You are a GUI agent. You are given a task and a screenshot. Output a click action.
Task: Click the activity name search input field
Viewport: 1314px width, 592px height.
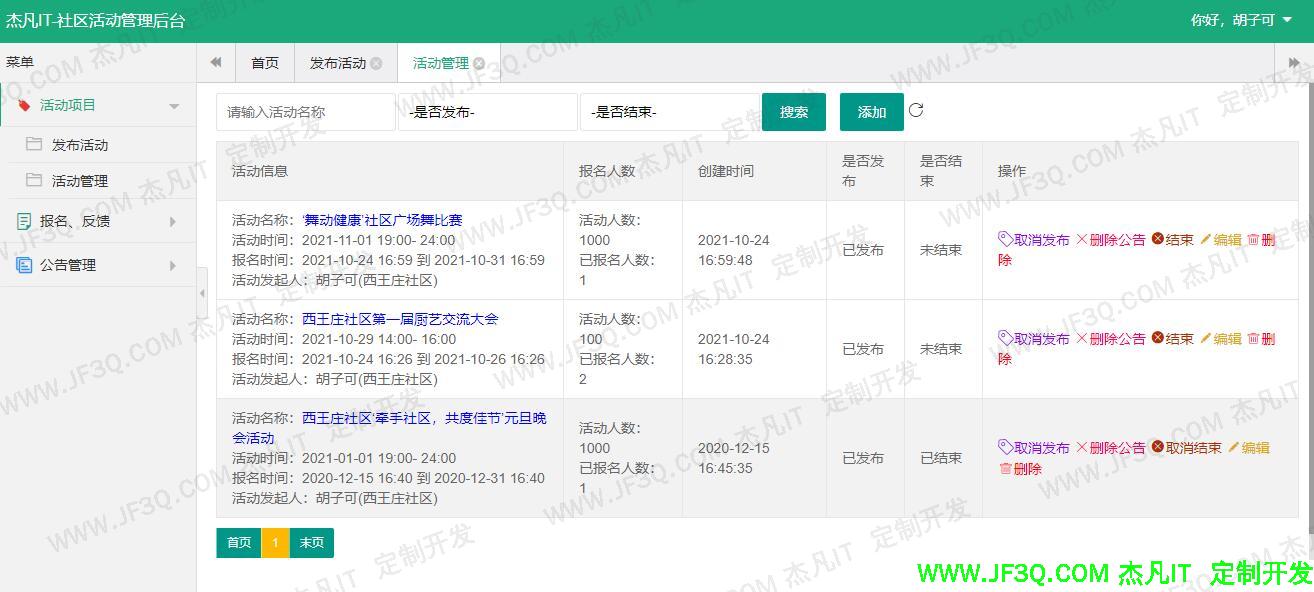click(305, 112)
